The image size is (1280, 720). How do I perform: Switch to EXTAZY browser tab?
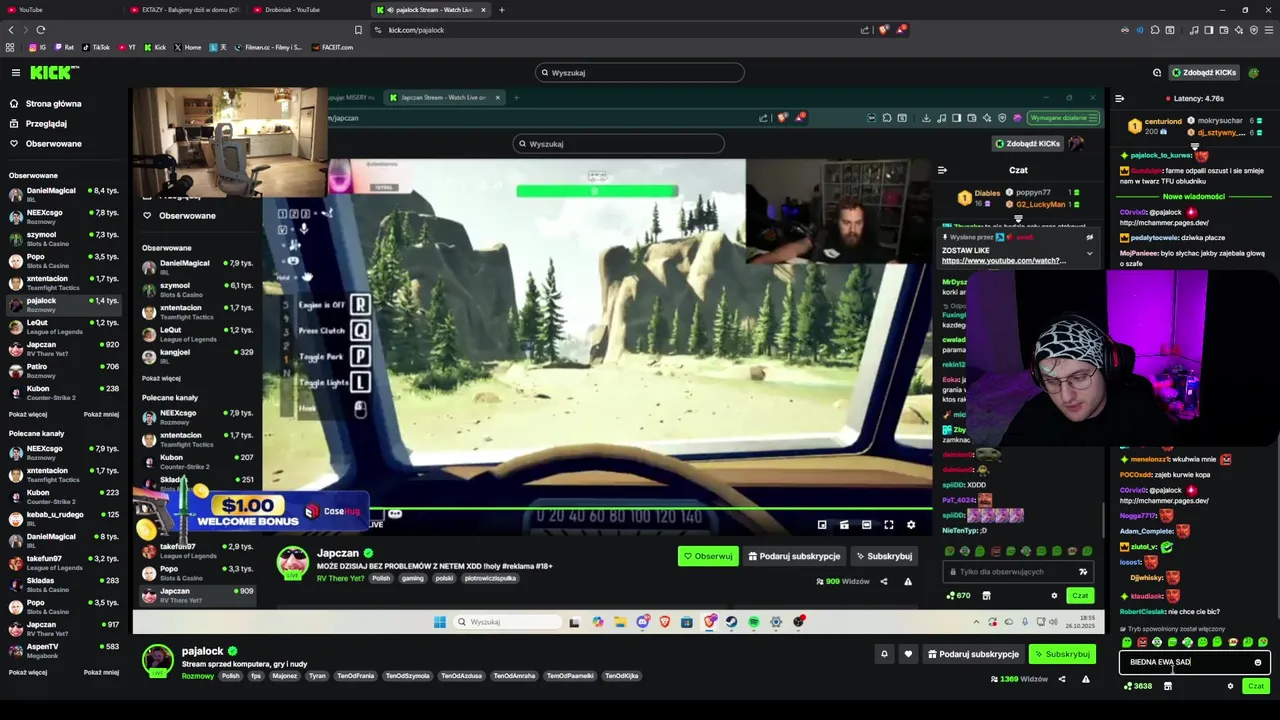coord(187,10)
